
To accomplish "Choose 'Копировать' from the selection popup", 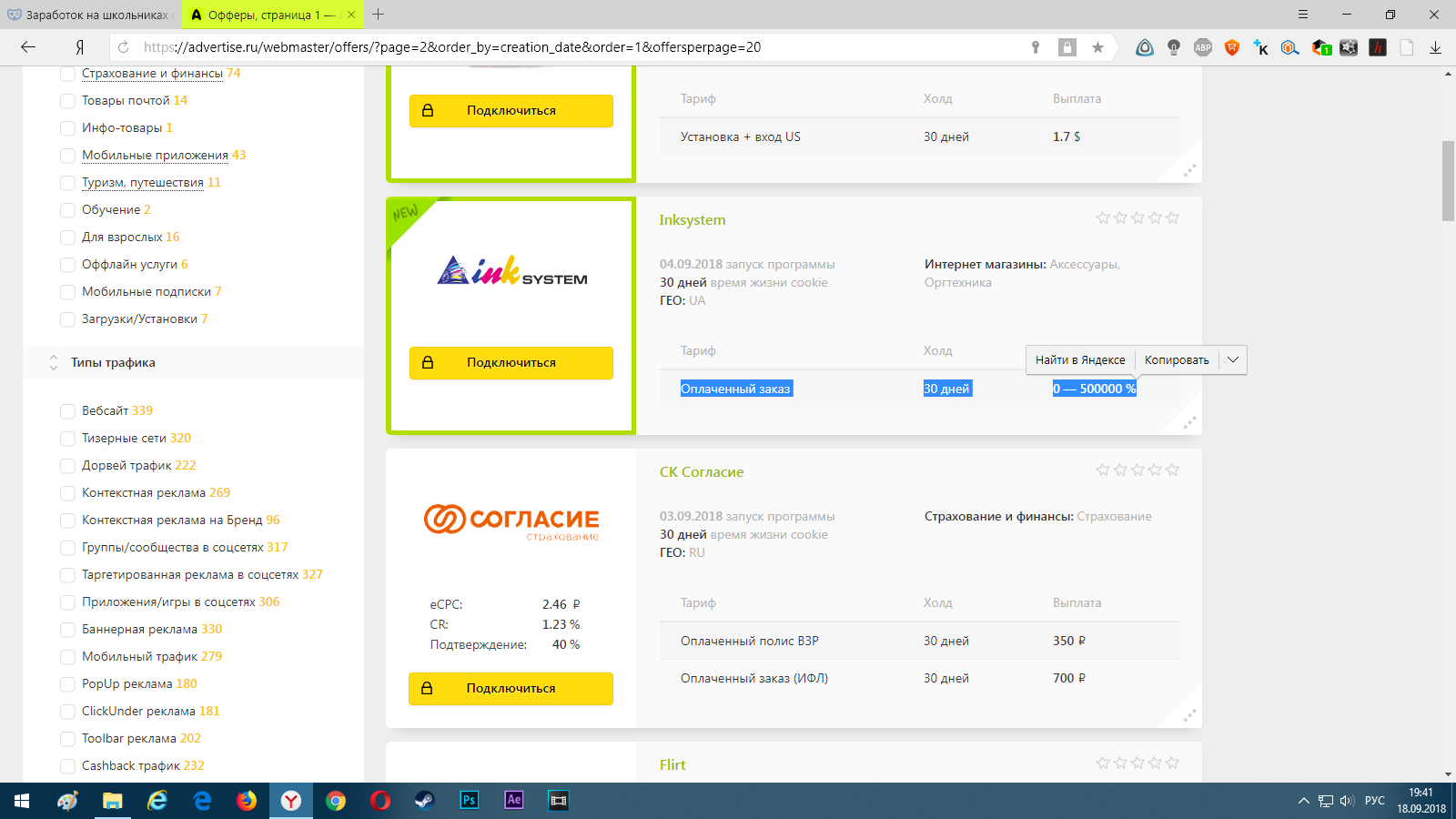I will 1177,359.
